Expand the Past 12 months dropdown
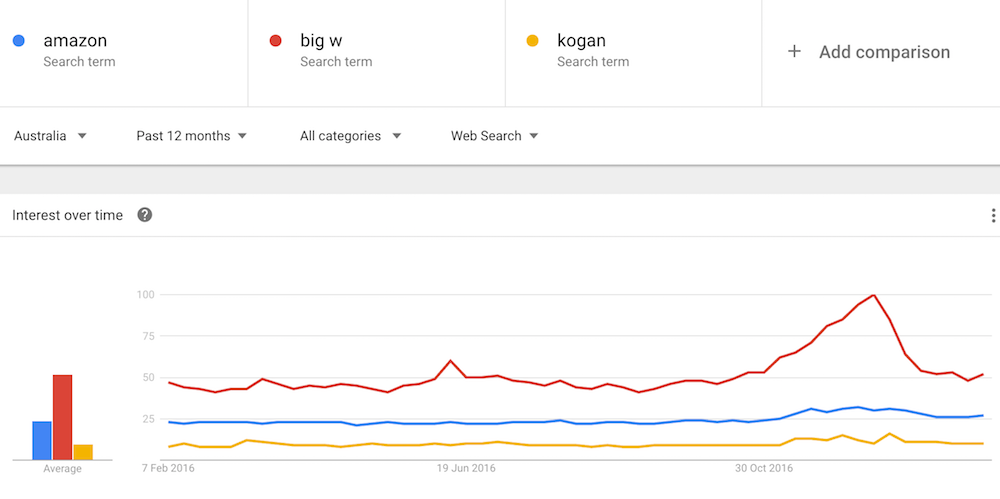This screenshot has height=499, width=1000. [x=191, y=136]
